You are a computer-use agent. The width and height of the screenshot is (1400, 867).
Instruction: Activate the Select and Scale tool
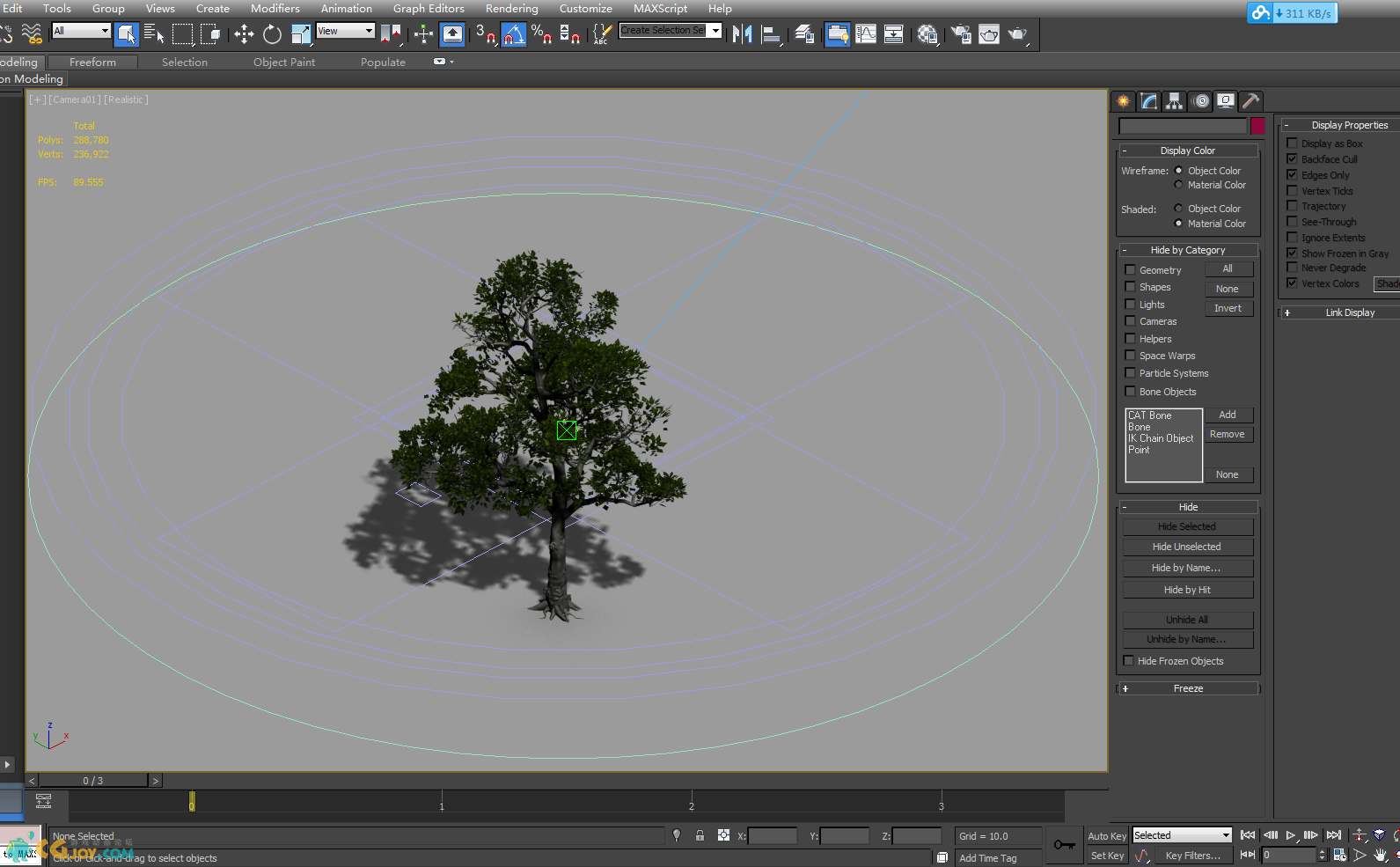click(301, 34)
